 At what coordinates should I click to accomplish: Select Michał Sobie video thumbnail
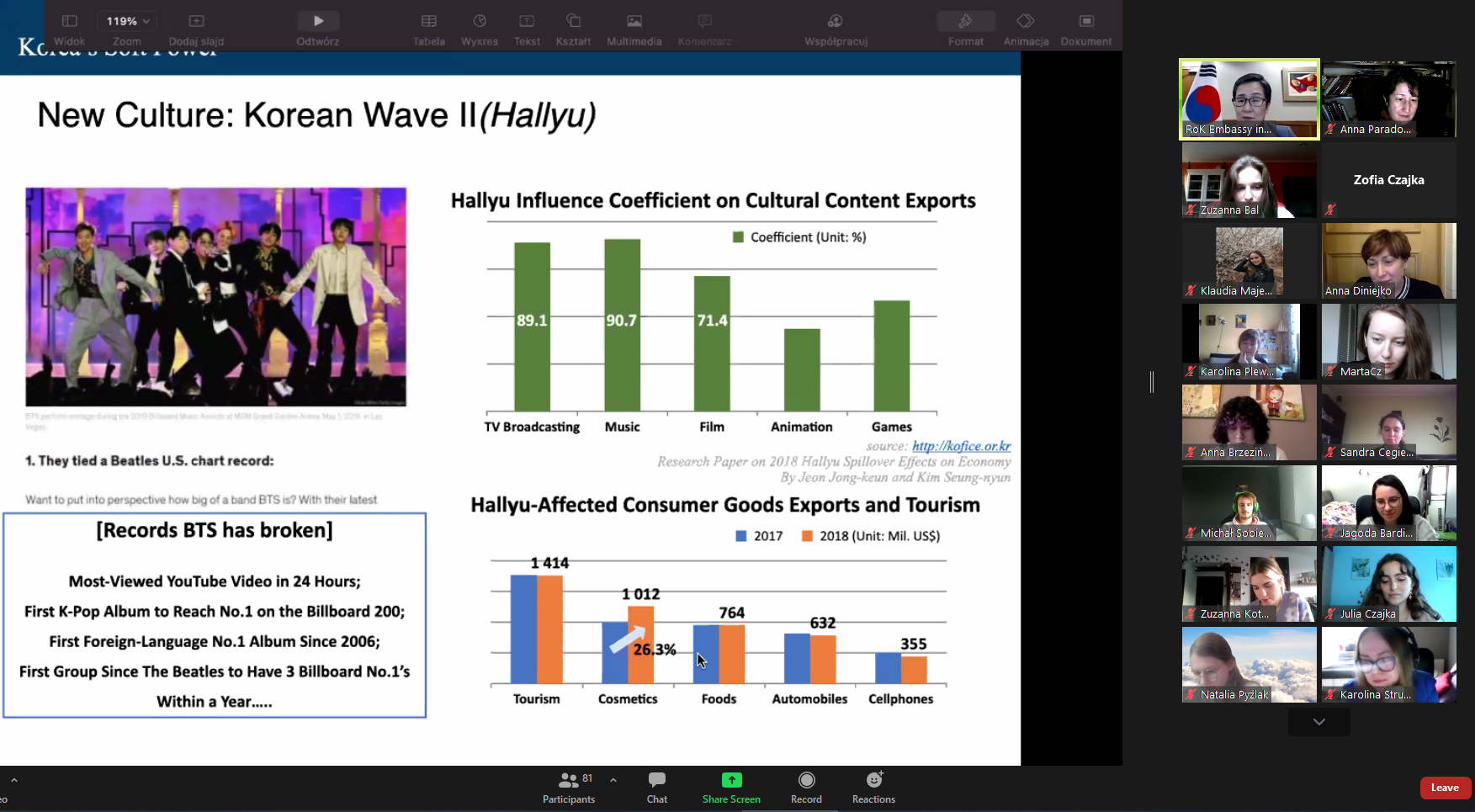point(1250,503)
